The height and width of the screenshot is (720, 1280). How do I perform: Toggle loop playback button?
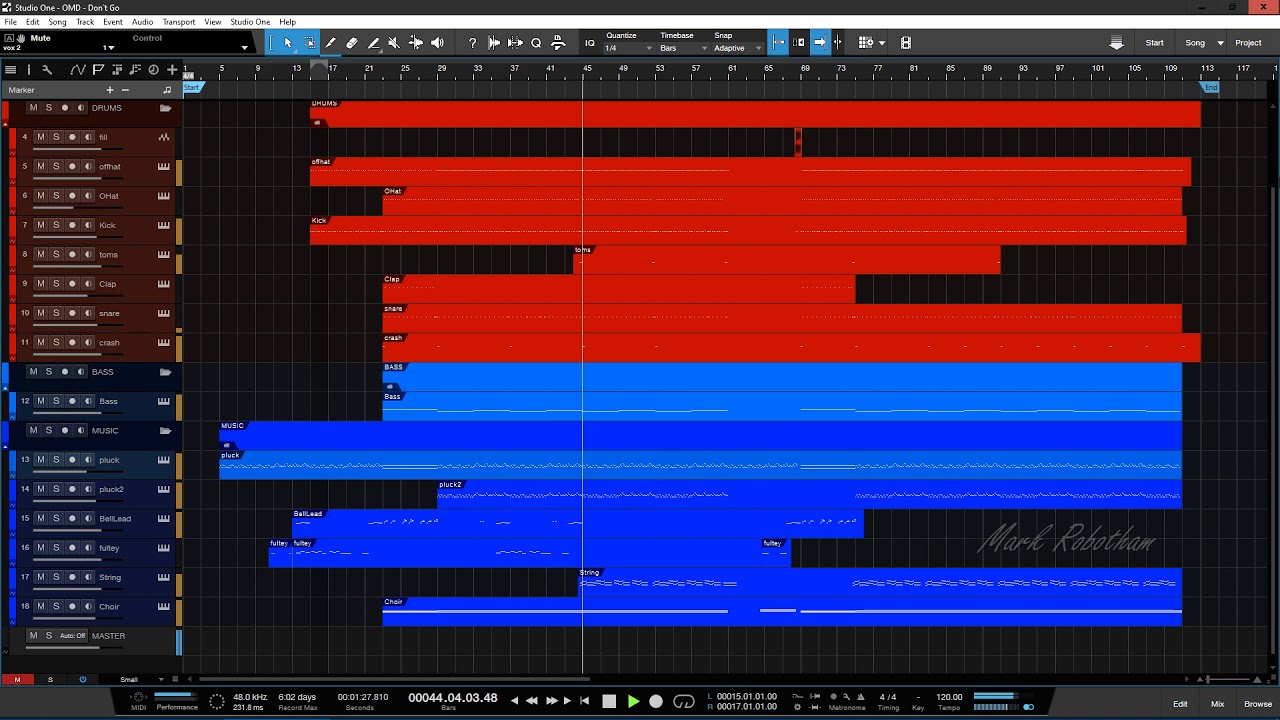684,702
